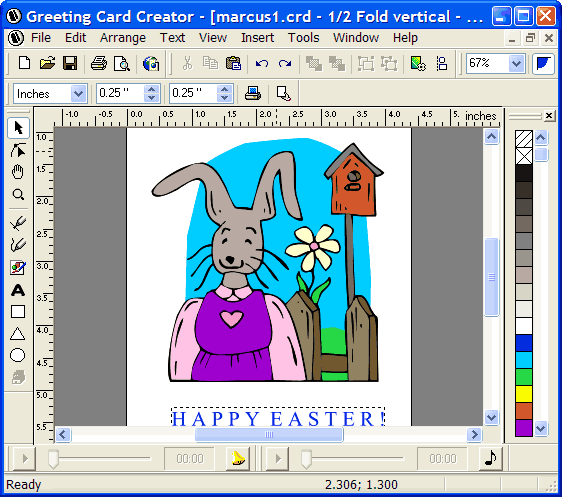Open the print preview icon
This screenshot has width=562, height=497.
[x=122, y=64]
